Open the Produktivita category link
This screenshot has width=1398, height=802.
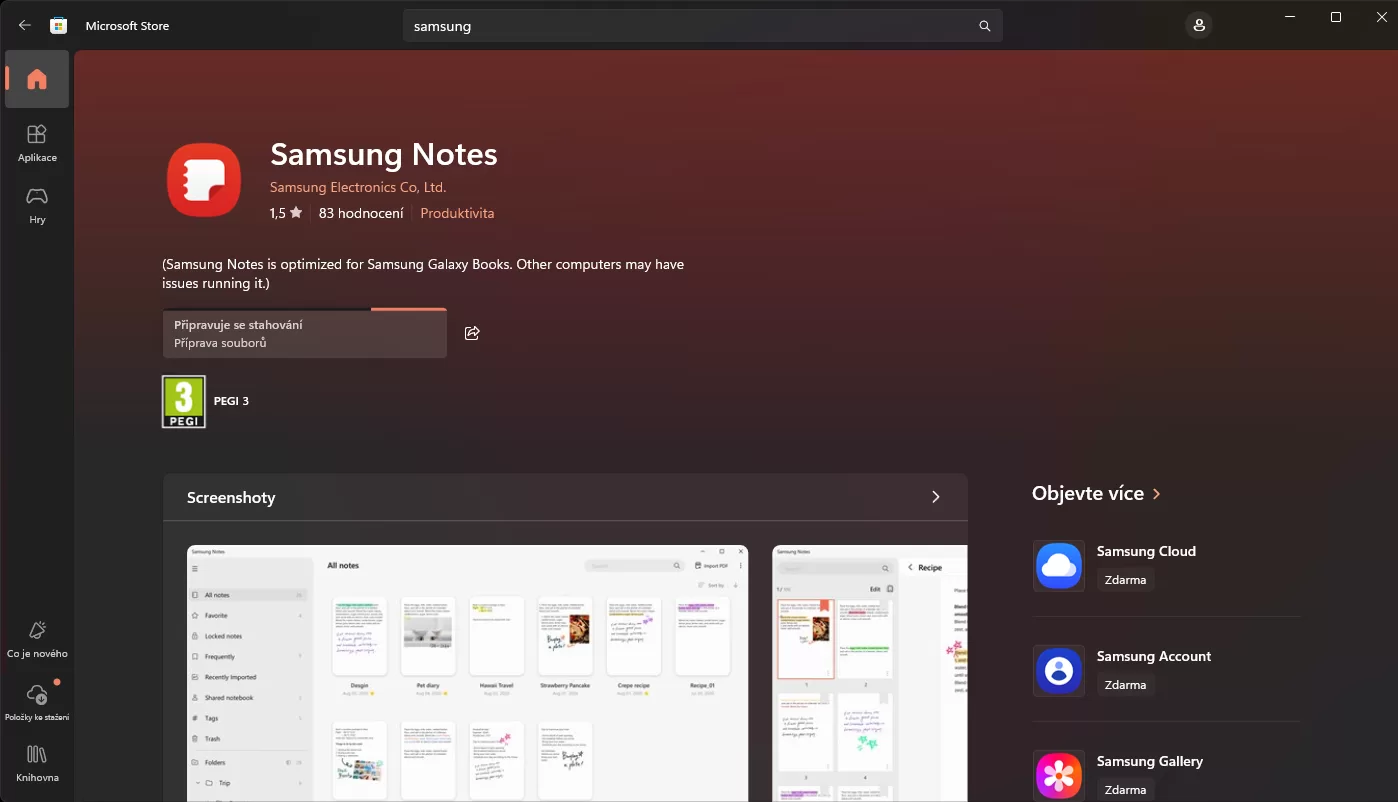click(x=457, y=213)
